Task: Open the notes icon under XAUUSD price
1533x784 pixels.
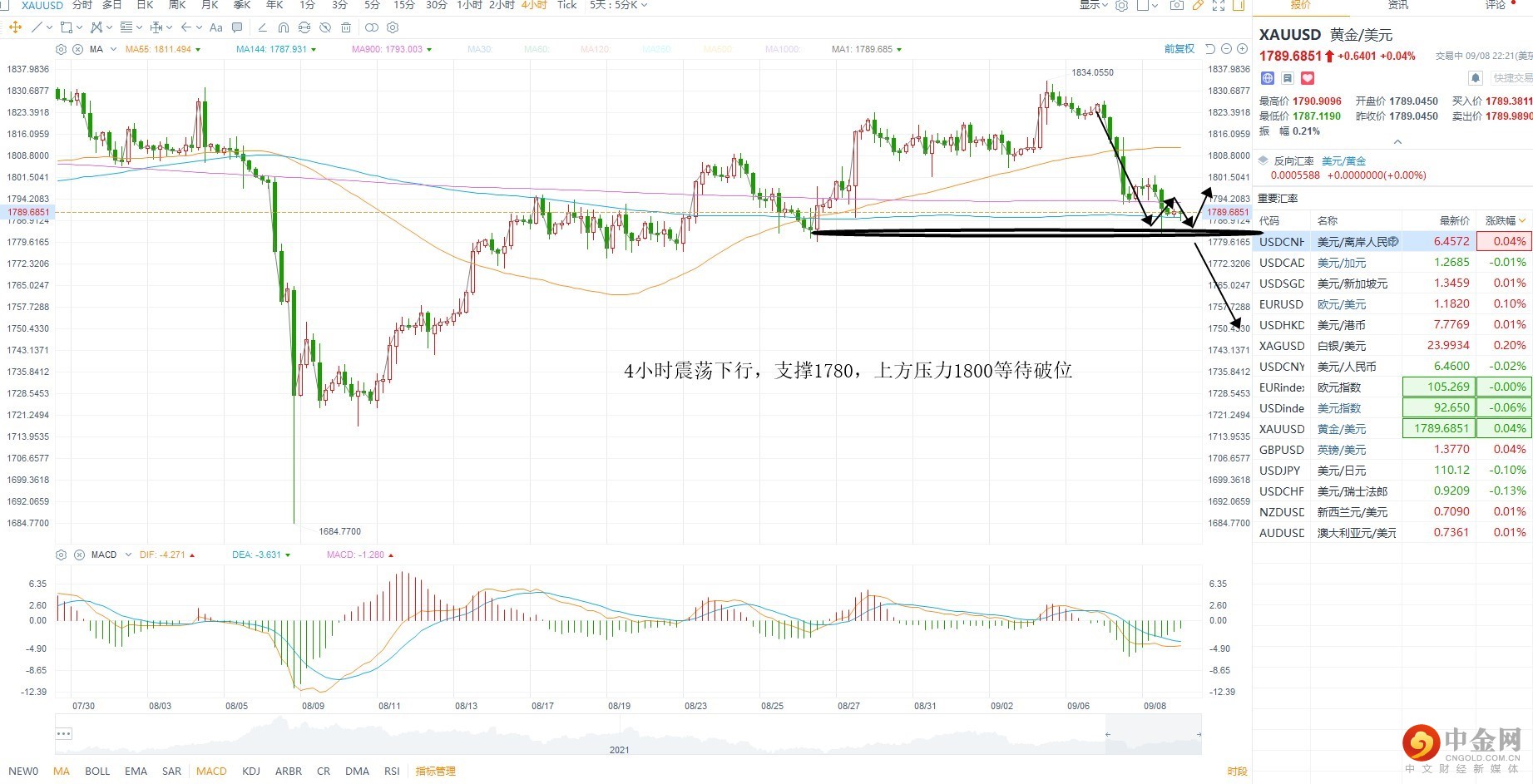Action: click(x=1288, y=78)
